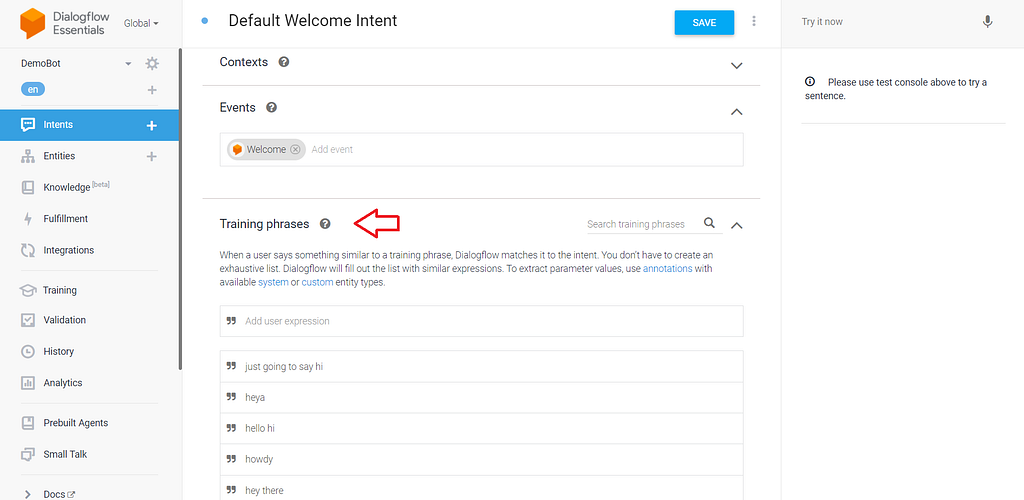
Task: Click the help icon beside Training phrases
Action: 325,224
